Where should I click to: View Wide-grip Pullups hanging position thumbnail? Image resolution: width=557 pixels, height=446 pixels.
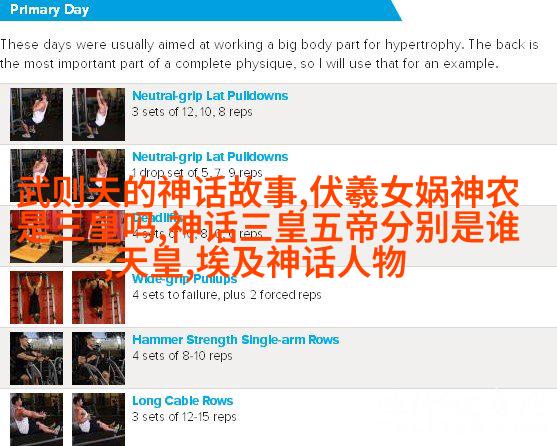click(x=37, y=298)
